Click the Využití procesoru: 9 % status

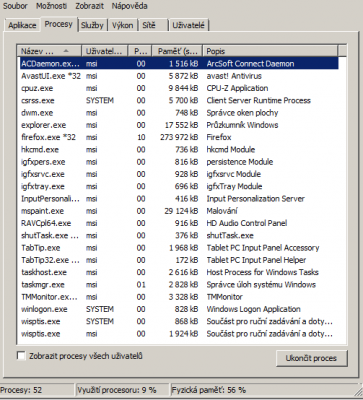tap(117, 390)
